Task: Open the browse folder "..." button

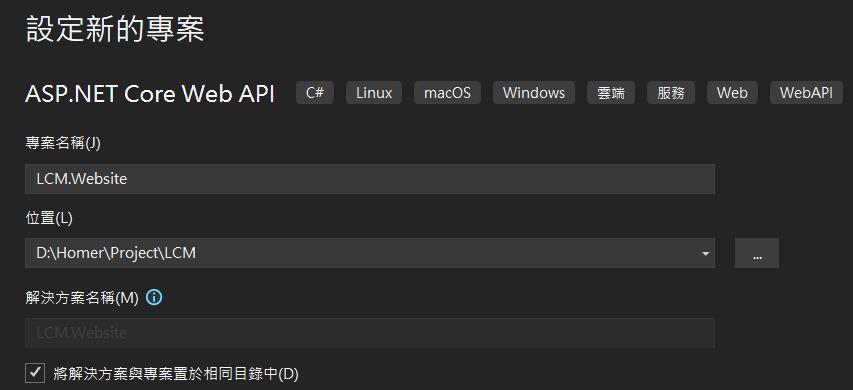Action: pyautogui.click(x=757, y=253)
